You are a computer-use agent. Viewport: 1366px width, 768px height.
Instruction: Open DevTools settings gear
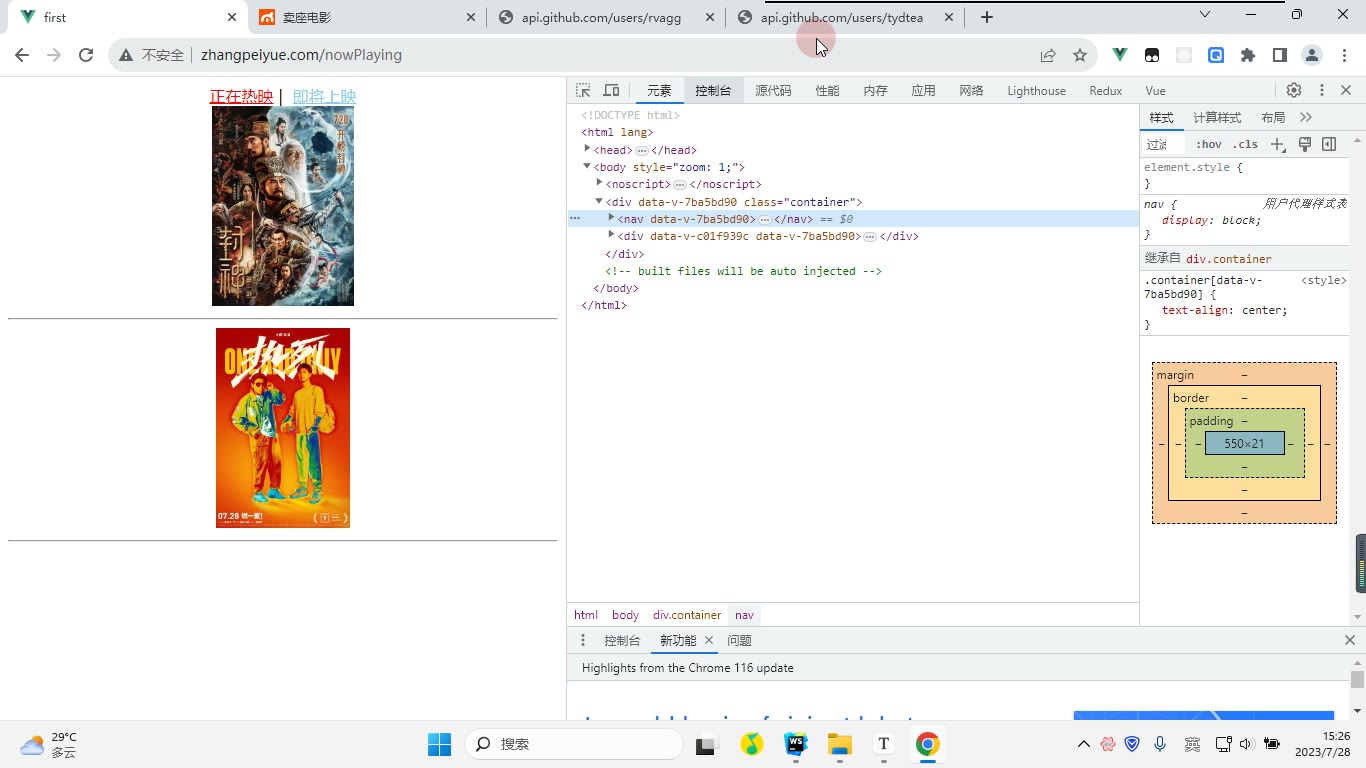1294,90
